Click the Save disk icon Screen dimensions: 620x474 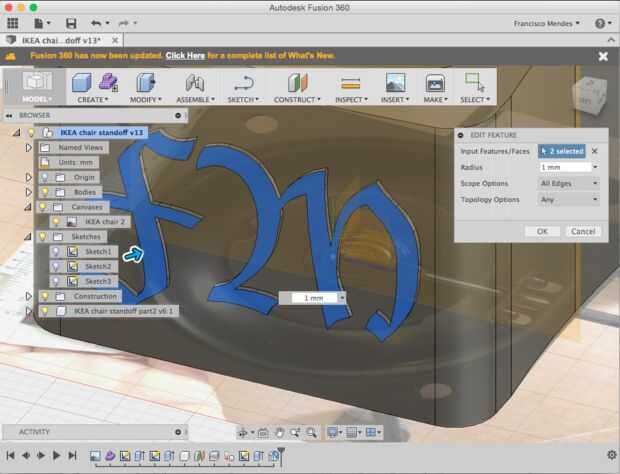(71, 23)
